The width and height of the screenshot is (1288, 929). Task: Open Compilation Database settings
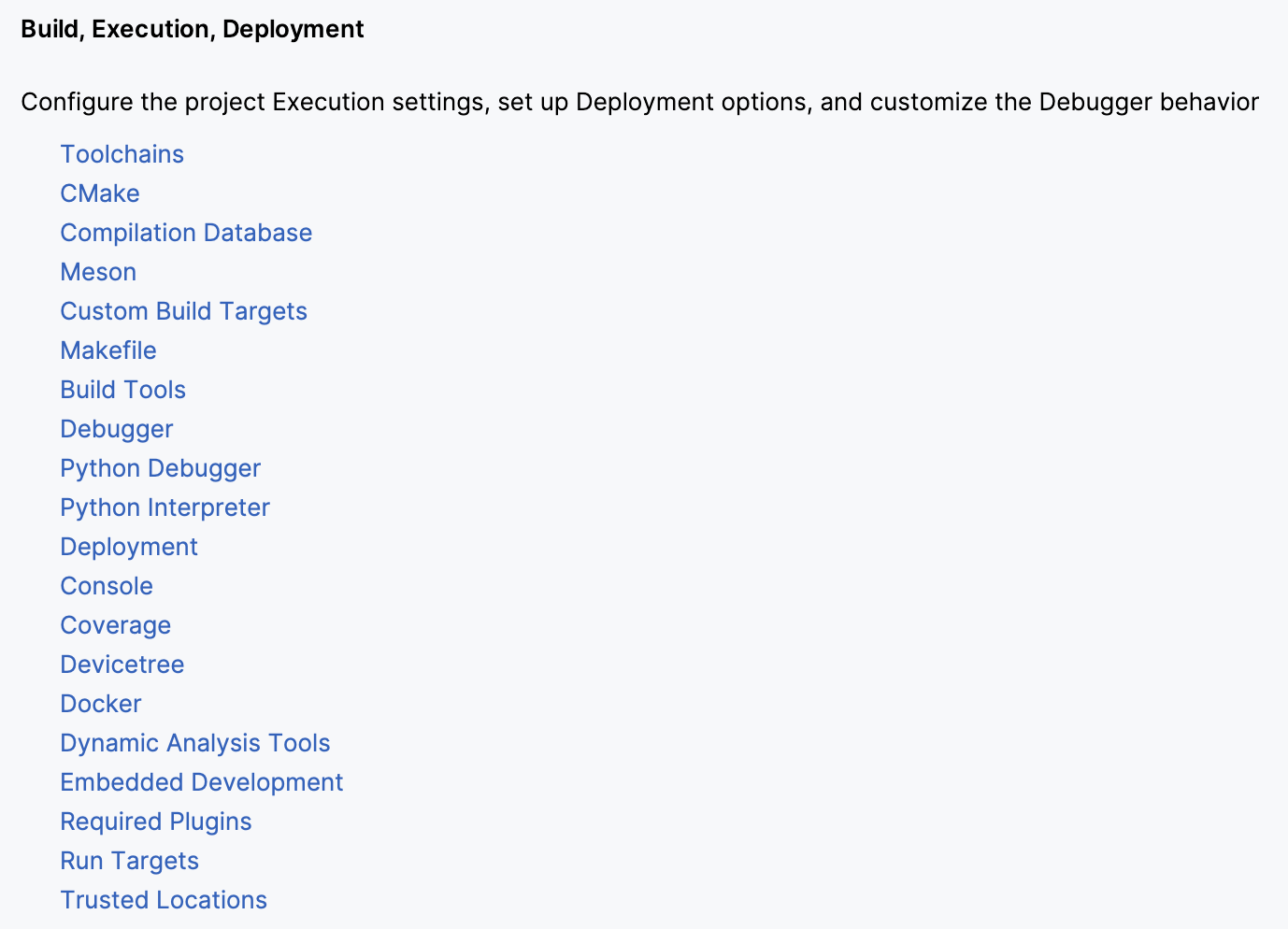[x=185, y=233]
